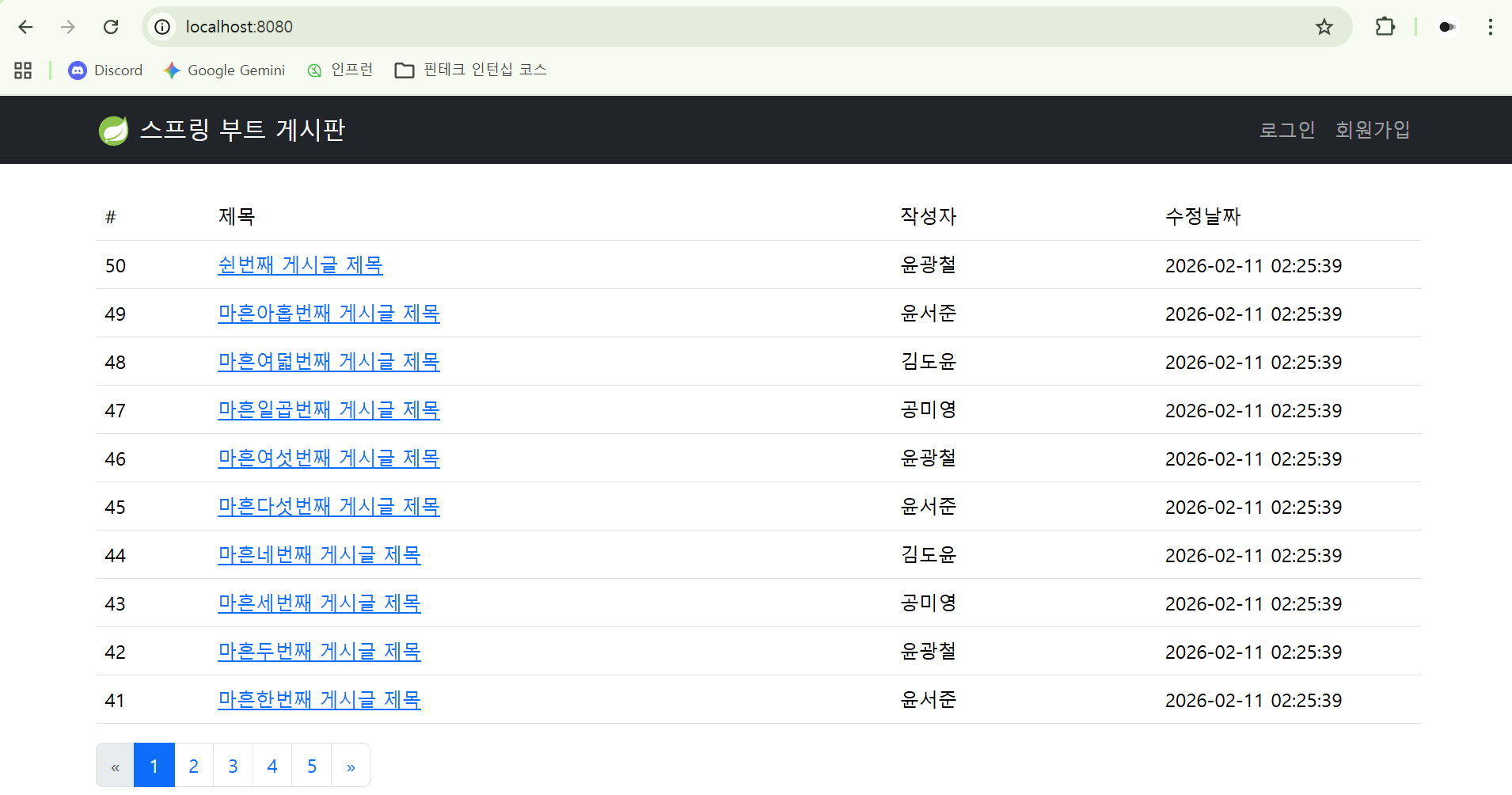Click the next page » button
This screenshot has height=795, width=1512.
(x=351, y=766)
